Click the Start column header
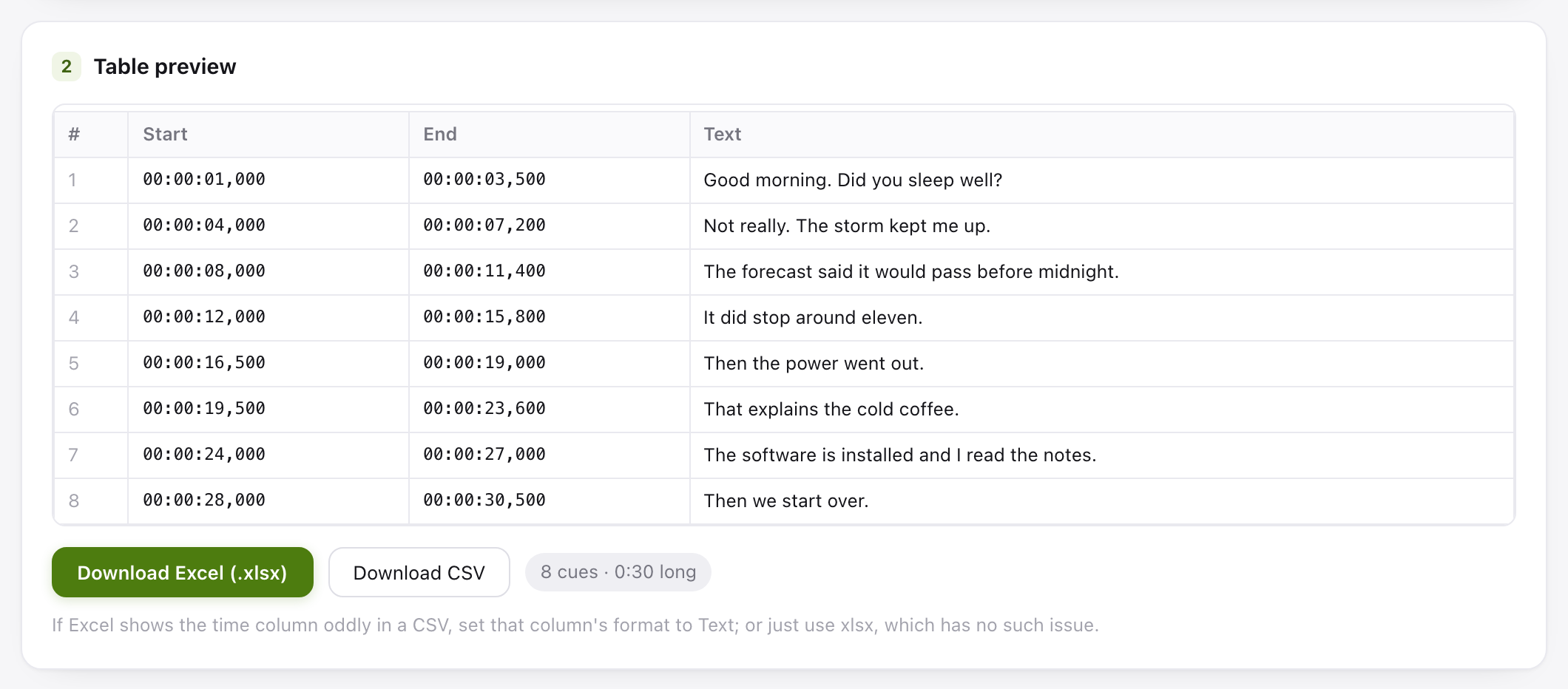This screenshot has height=689, width=1568. click(x=268, y=135)
